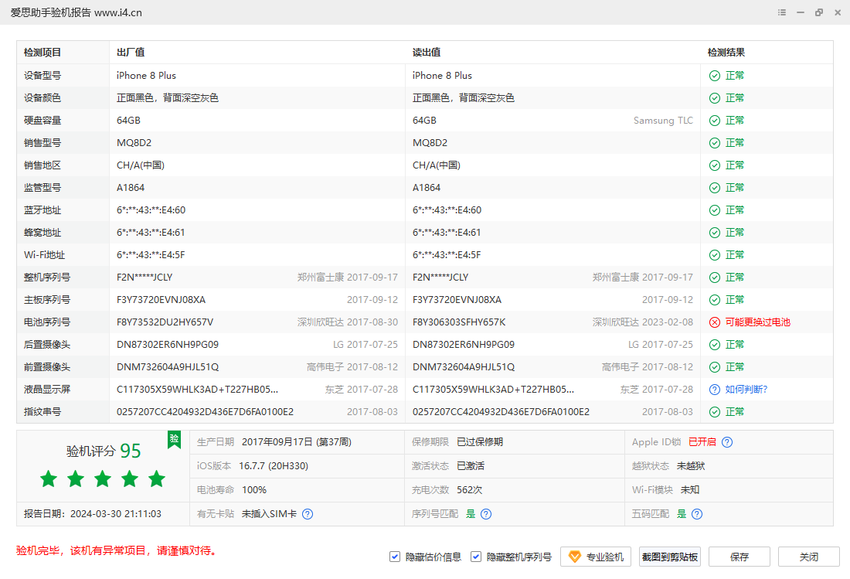Click green check icon in 硬盘容量 row

click(x=714, y=120)
